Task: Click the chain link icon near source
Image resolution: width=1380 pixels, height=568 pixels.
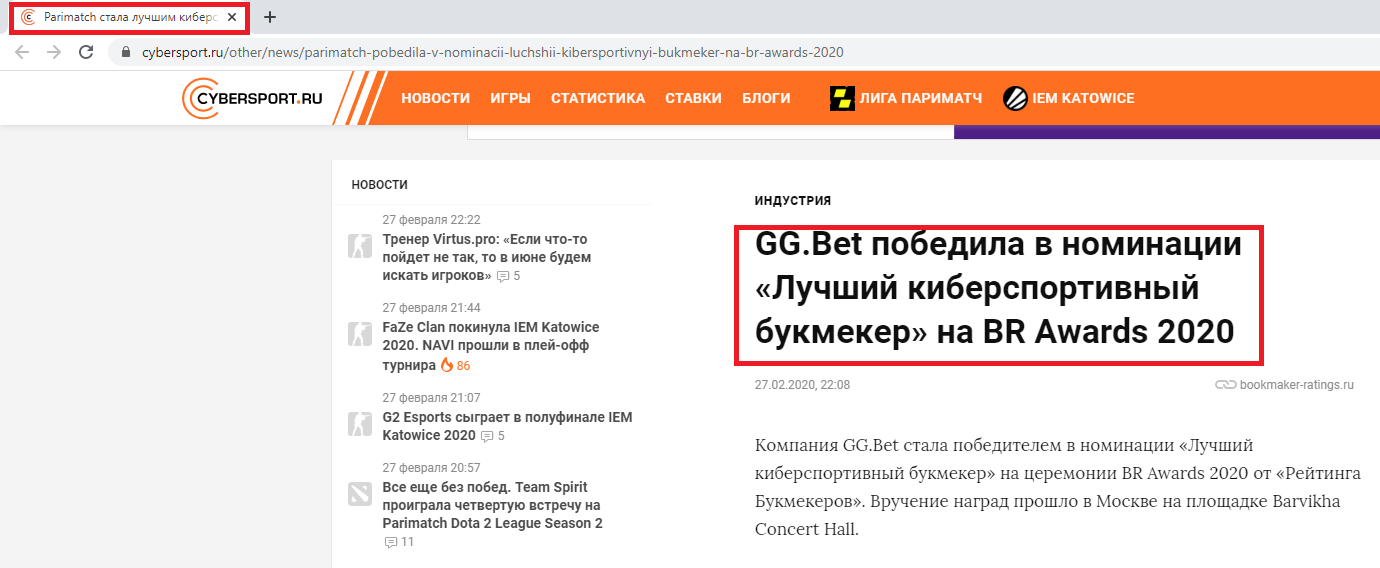Action: tap(1225, 384)
